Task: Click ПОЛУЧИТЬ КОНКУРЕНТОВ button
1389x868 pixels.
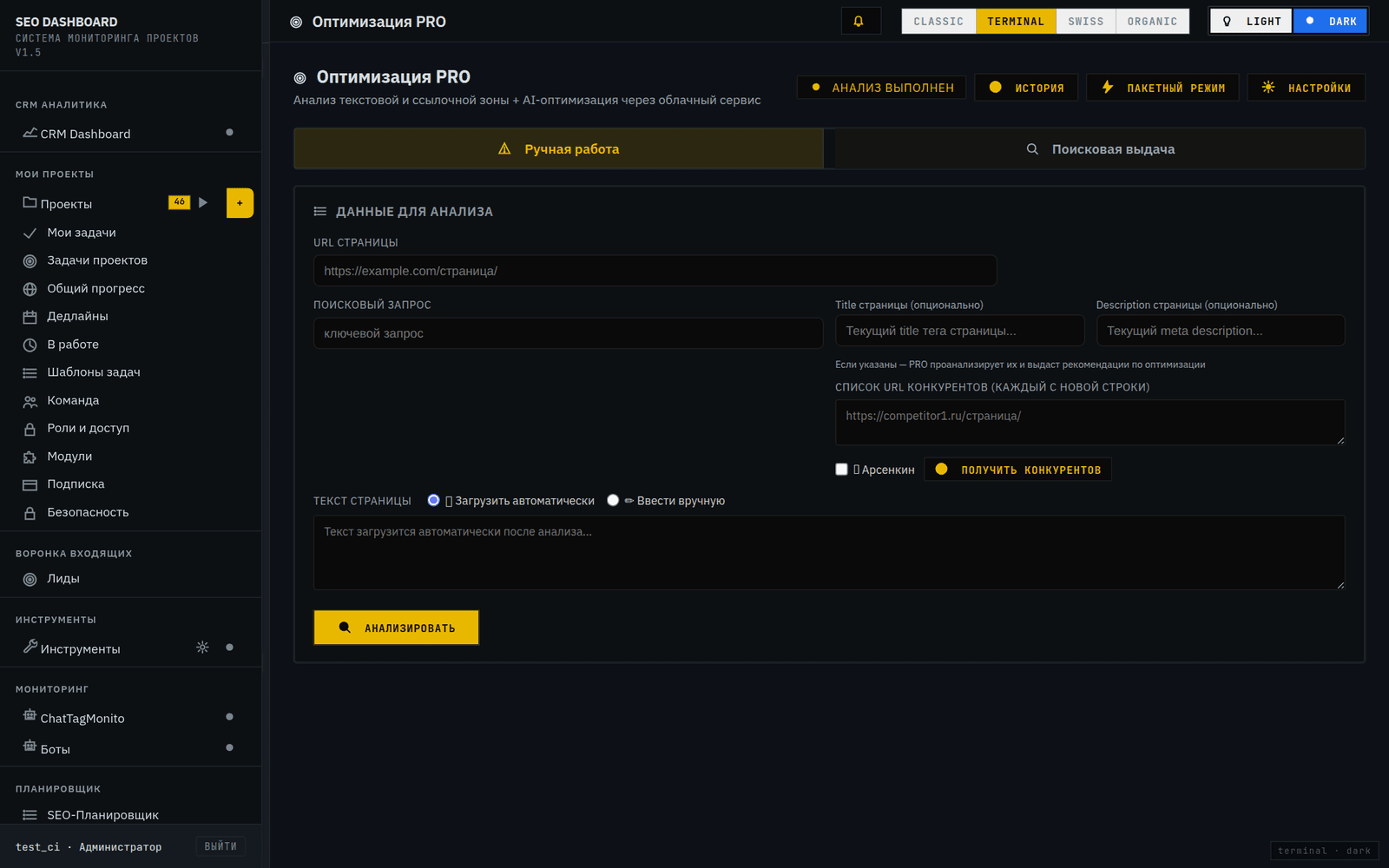Action: pyautogui.click(x=1017, y=470)
